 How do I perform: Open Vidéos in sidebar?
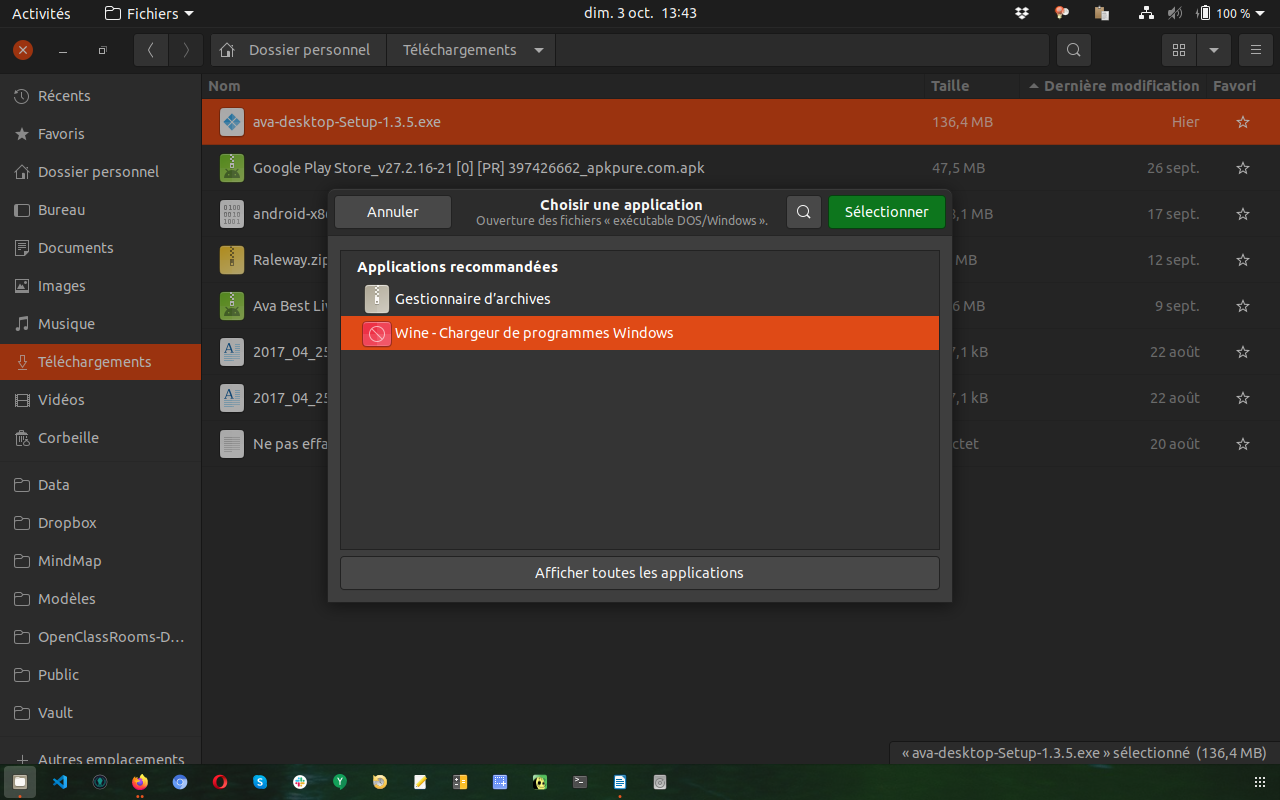click(x=100, y=400)
